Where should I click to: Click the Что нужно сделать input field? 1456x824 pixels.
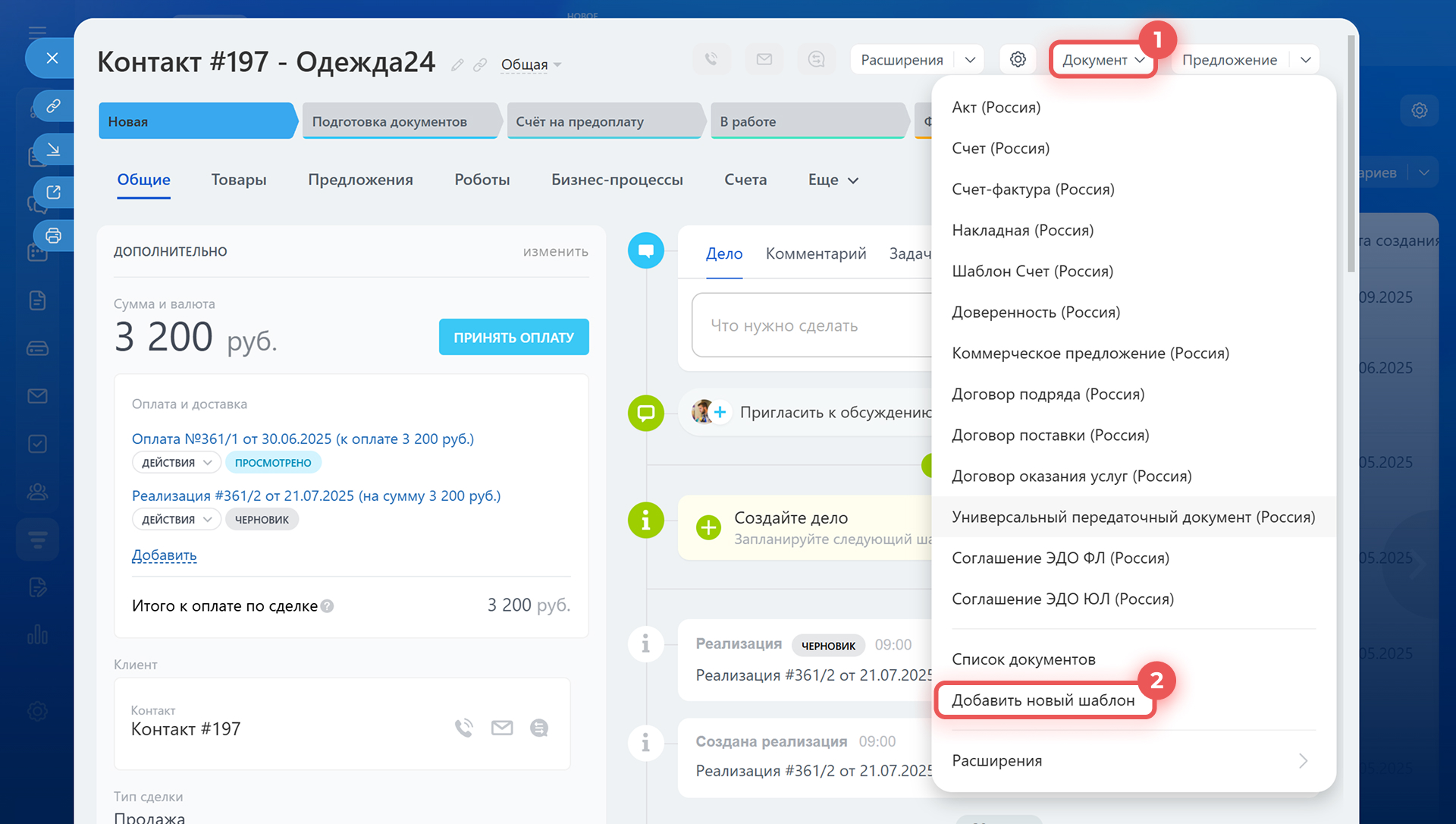click(x=811, y=326)
